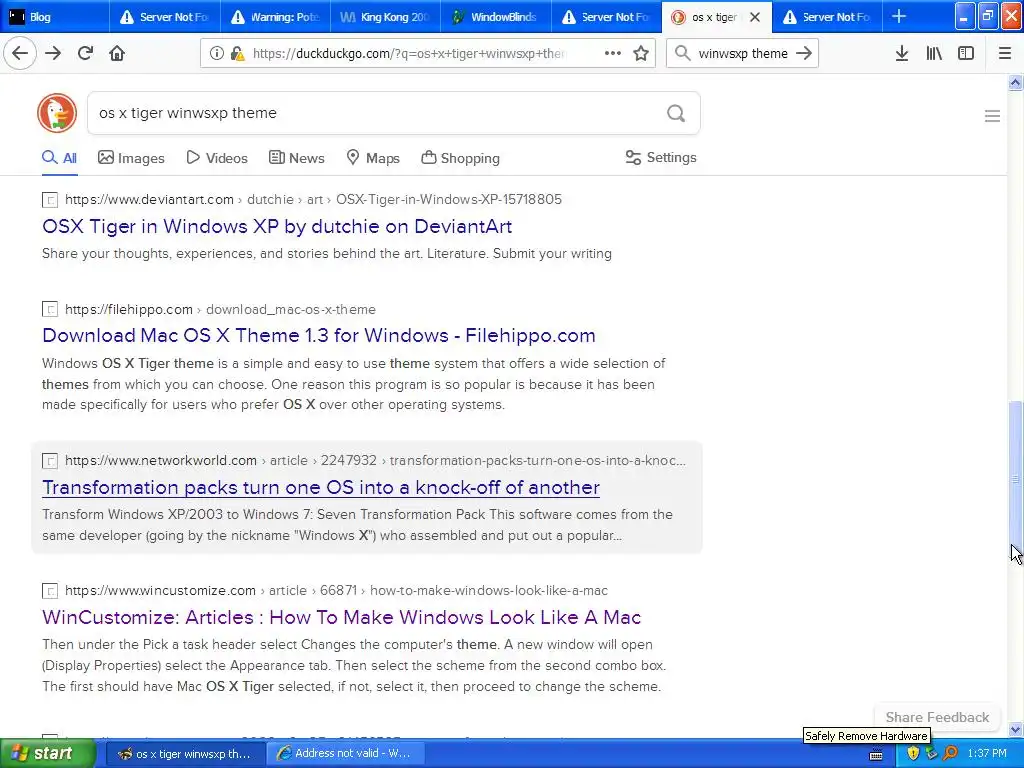
Task: Click os x tiger winwsxp taskbar button
Action: pyautogui.click(x=185, y=754)
